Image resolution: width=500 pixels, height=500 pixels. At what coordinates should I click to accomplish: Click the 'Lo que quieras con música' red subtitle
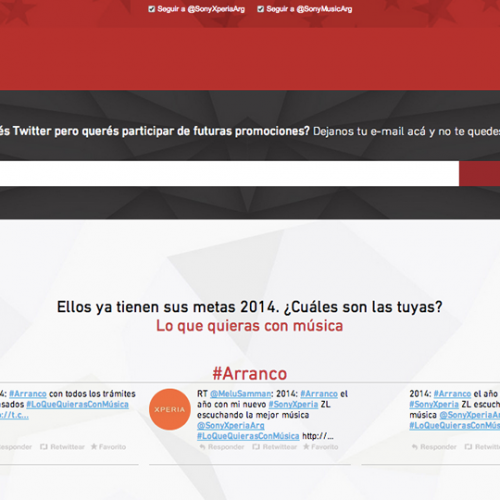[x=250, y=326]
